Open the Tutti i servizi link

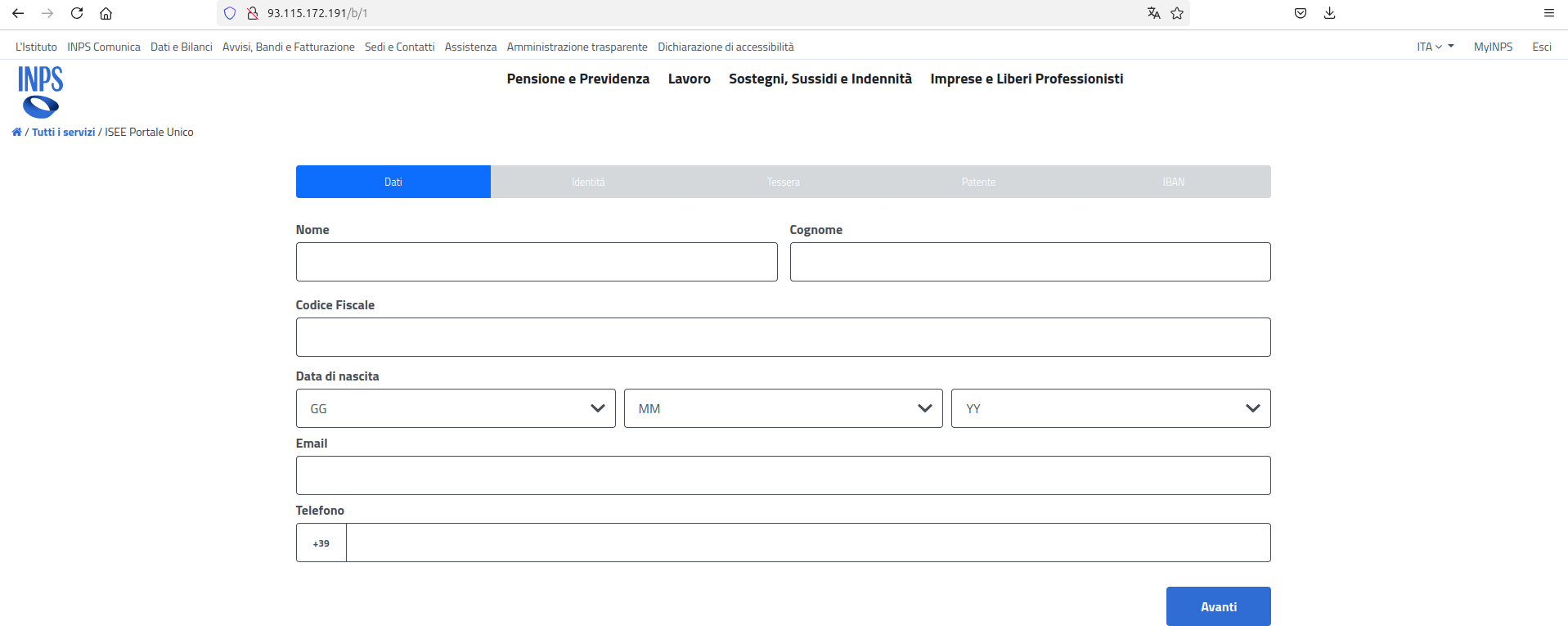[x=64, y=132]
